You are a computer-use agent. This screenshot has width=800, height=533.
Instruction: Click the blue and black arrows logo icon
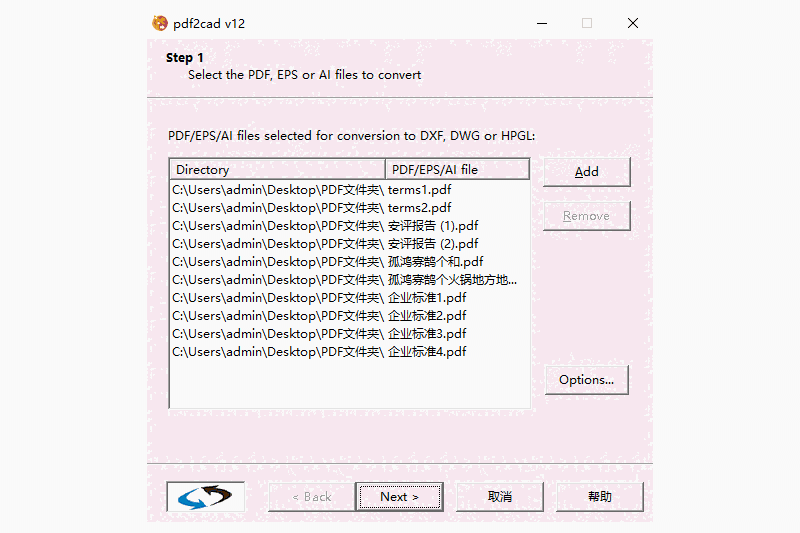click(205, 496)
